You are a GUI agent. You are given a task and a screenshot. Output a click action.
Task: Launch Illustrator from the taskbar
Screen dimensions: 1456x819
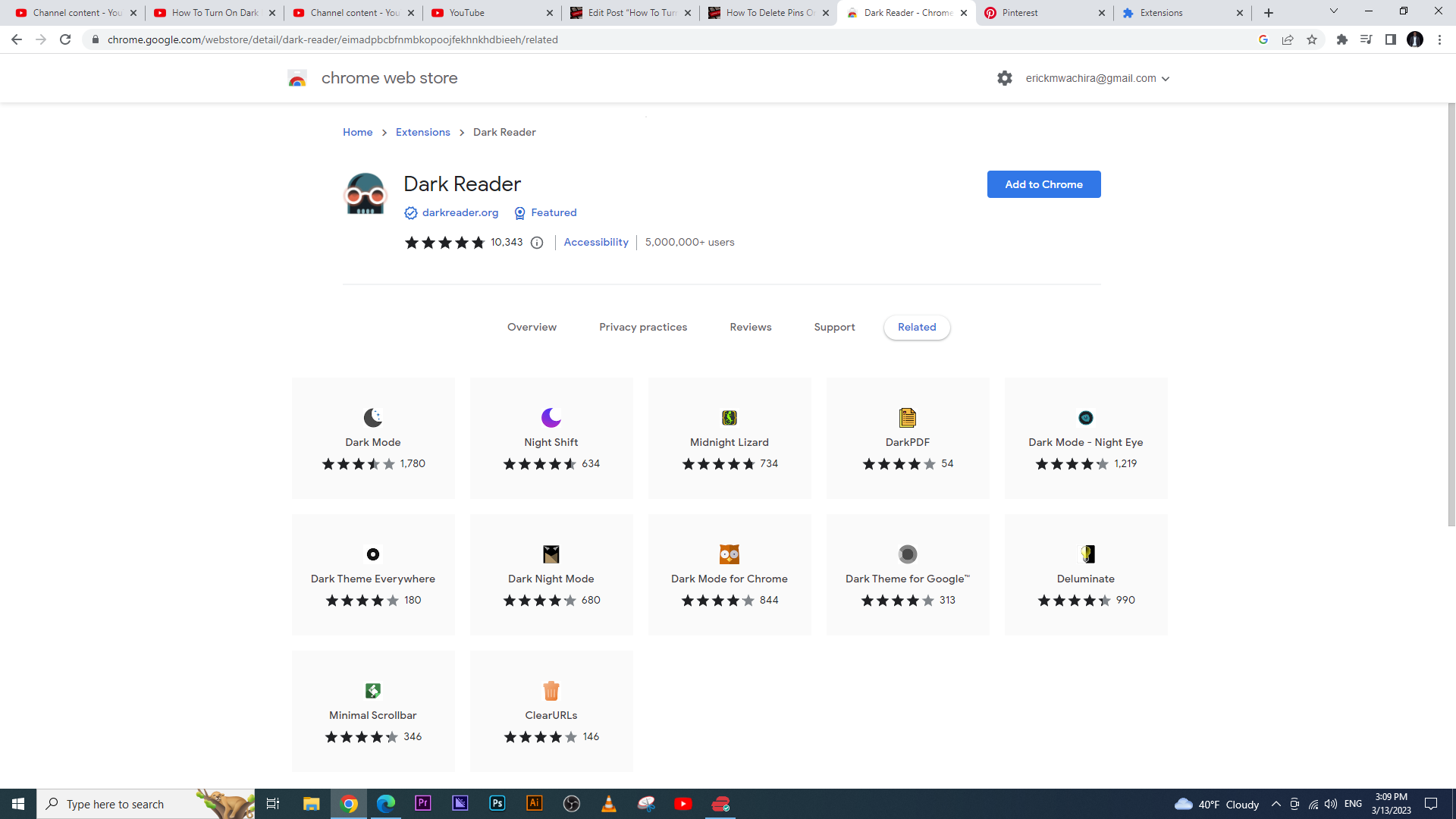coord(535,803)
